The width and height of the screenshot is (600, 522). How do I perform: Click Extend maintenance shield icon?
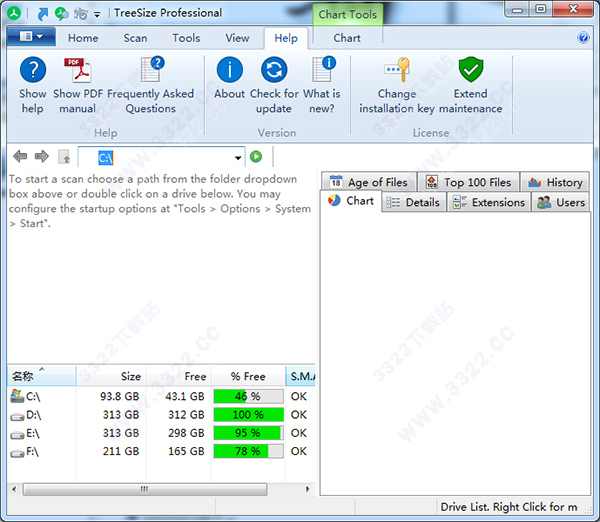[471, 70]
